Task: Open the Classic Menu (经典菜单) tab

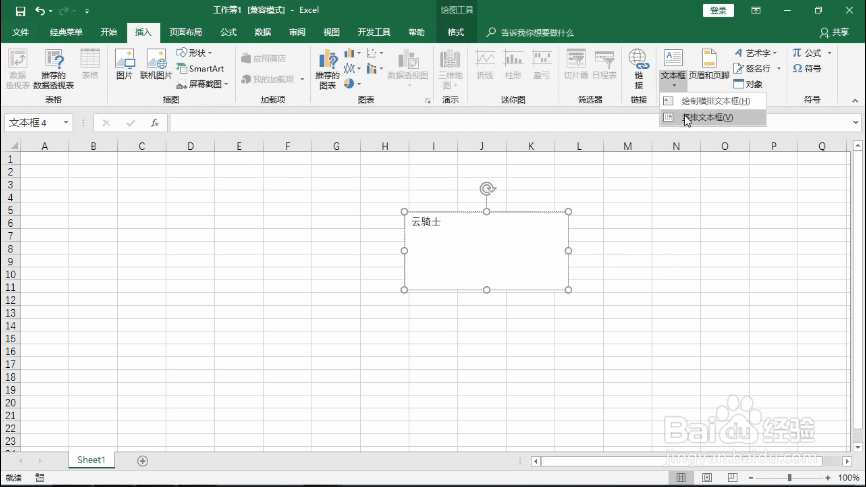Action: tap(66, 33)
